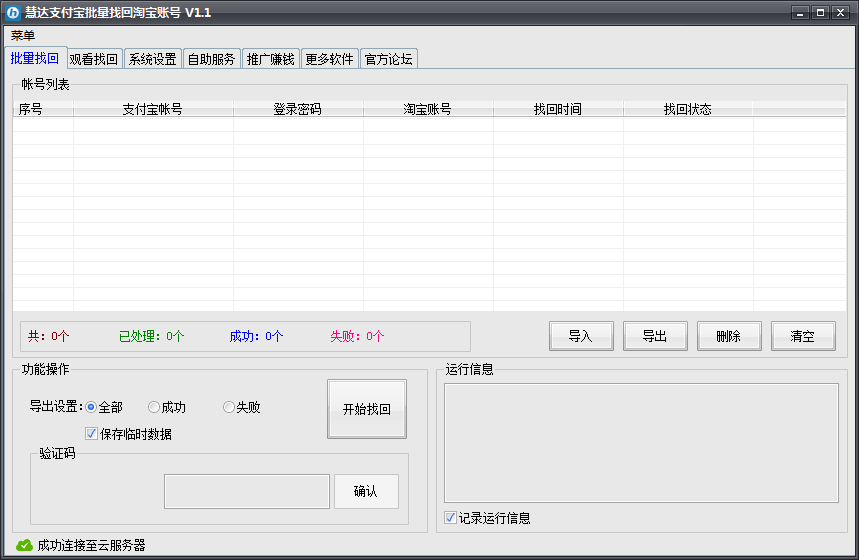
Task: Click the app logo icon in title bar
Action: pos(14,13)
